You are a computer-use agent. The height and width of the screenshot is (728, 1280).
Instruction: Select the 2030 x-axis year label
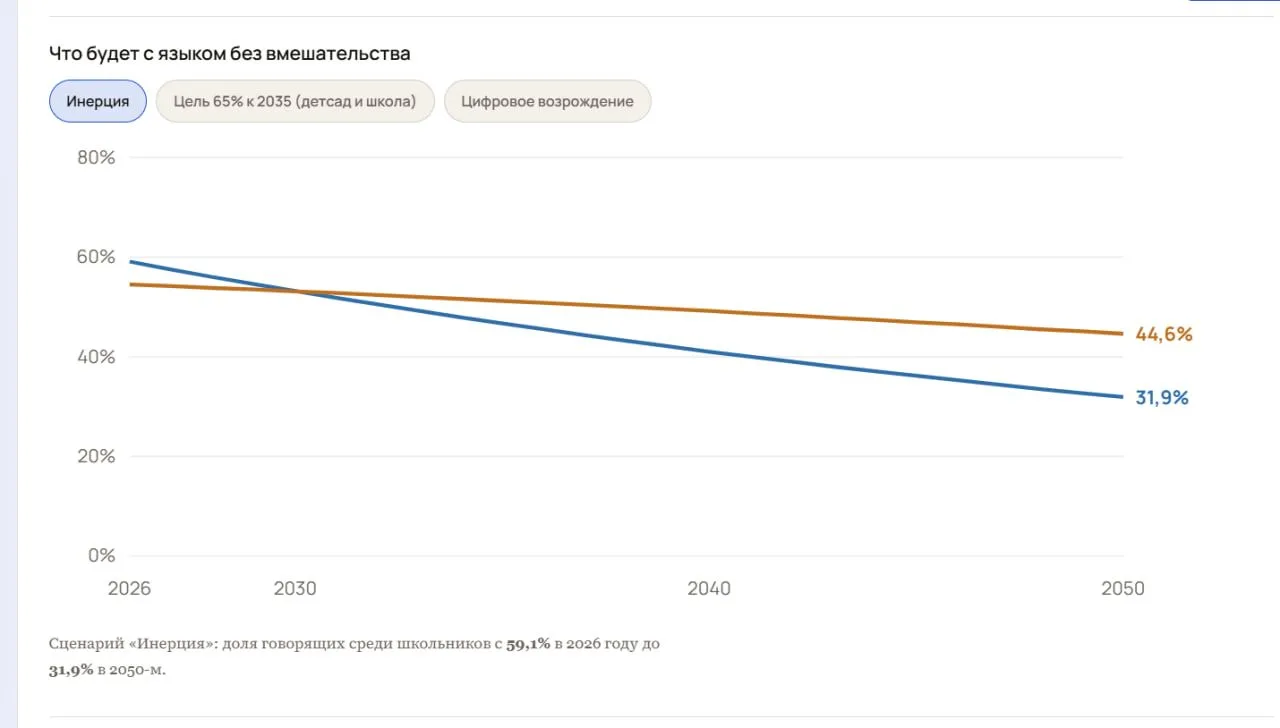295,588
